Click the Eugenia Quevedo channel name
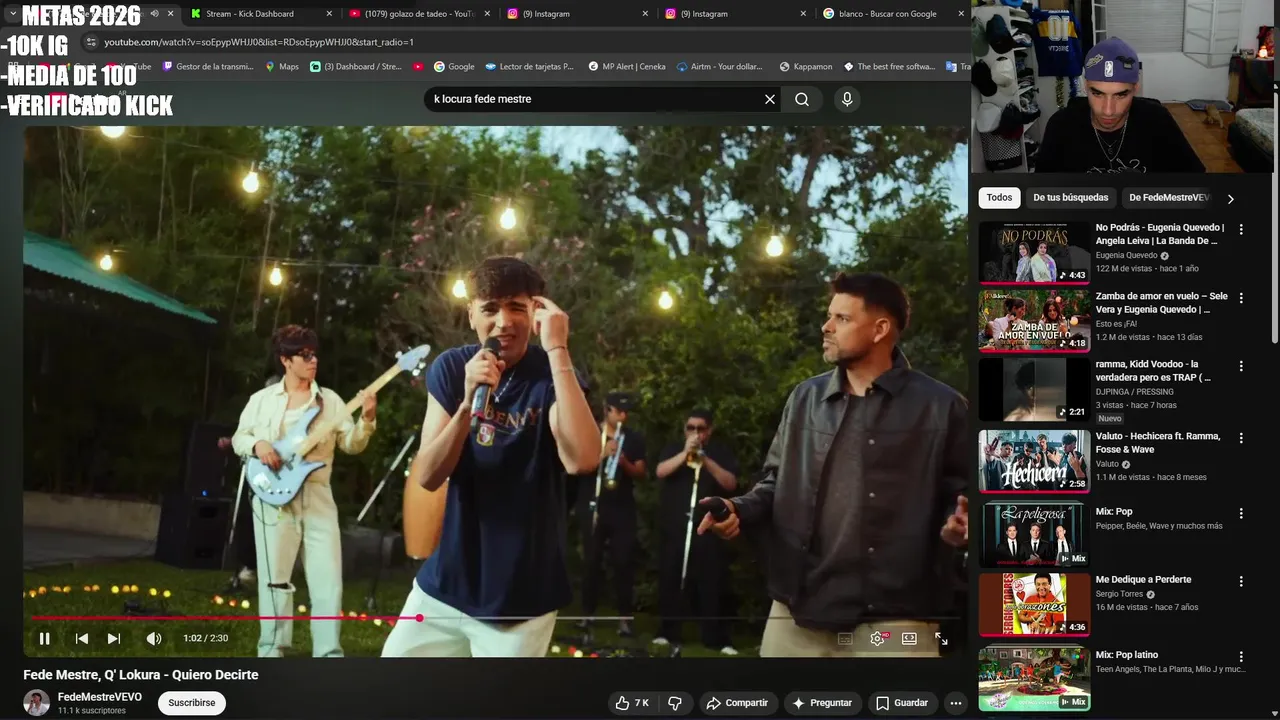Viewport: 1280px width, 720px height. (1127, 255)
